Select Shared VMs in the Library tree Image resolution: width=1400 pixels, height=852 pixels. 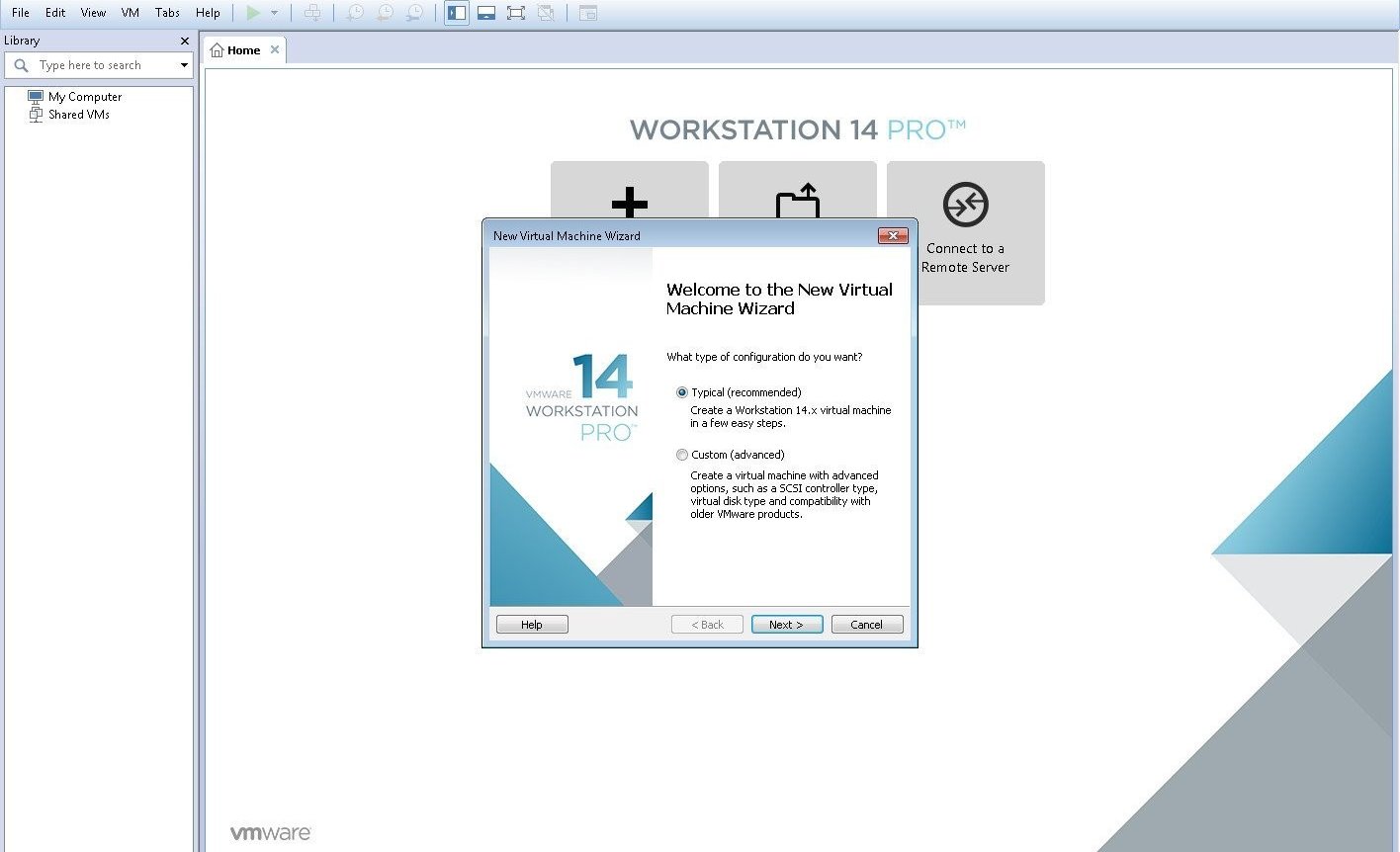[x=69, y=115]
